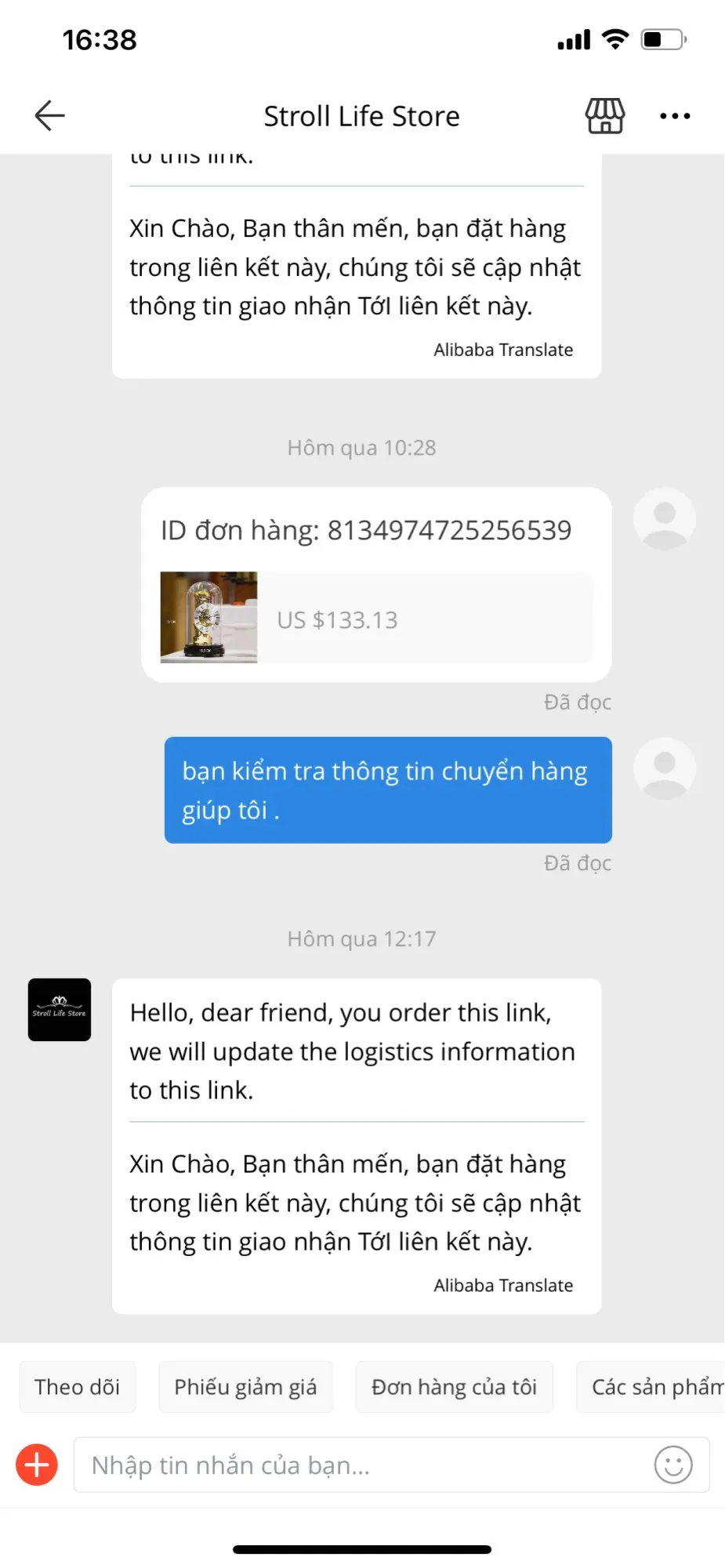Check the battery status icon
The width and height of the screenshot is (725, 1568).
[664, 39]
